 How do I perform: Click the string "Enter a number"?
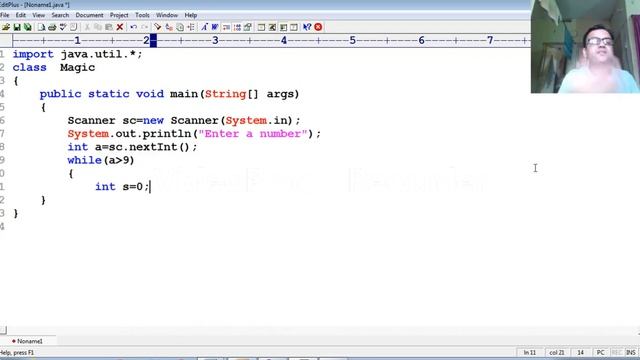pyautogui.click(x=253, y=134)
